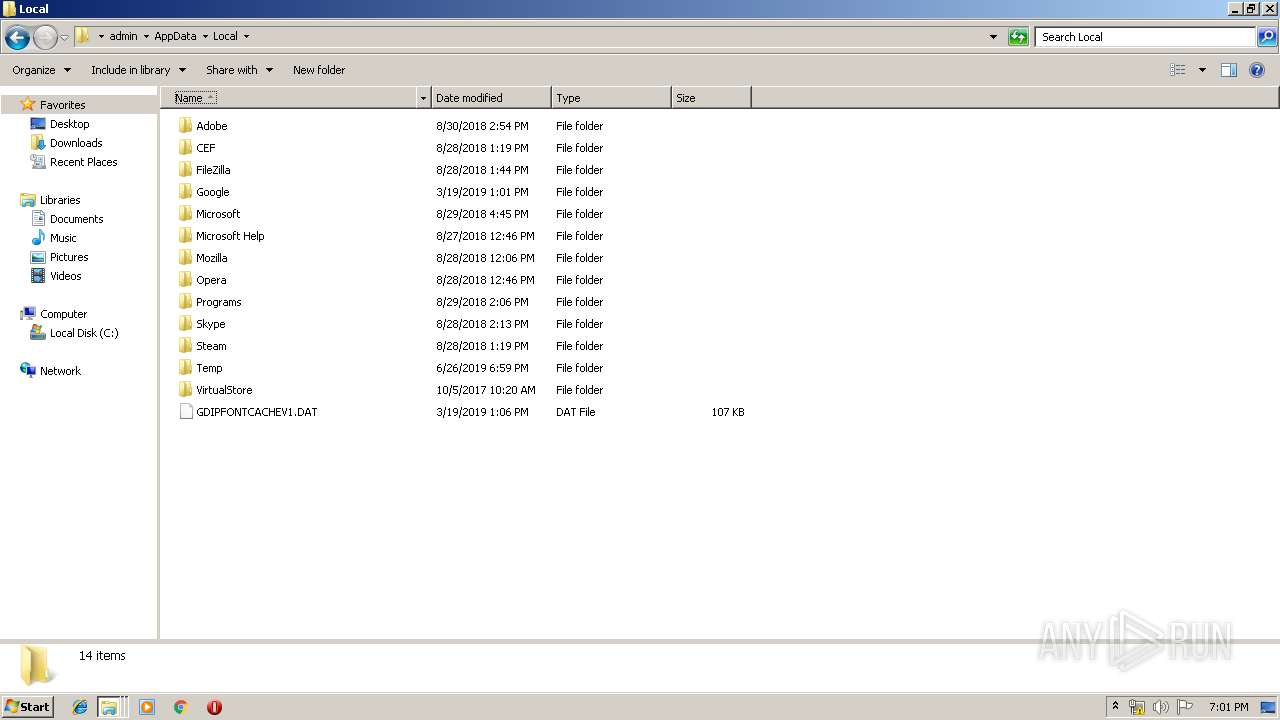The width and height of the screenshot is (1280, 720).
Task: Open the recent pages dropdown arrow
Action: pyautogui.click(x=64, y=38)
